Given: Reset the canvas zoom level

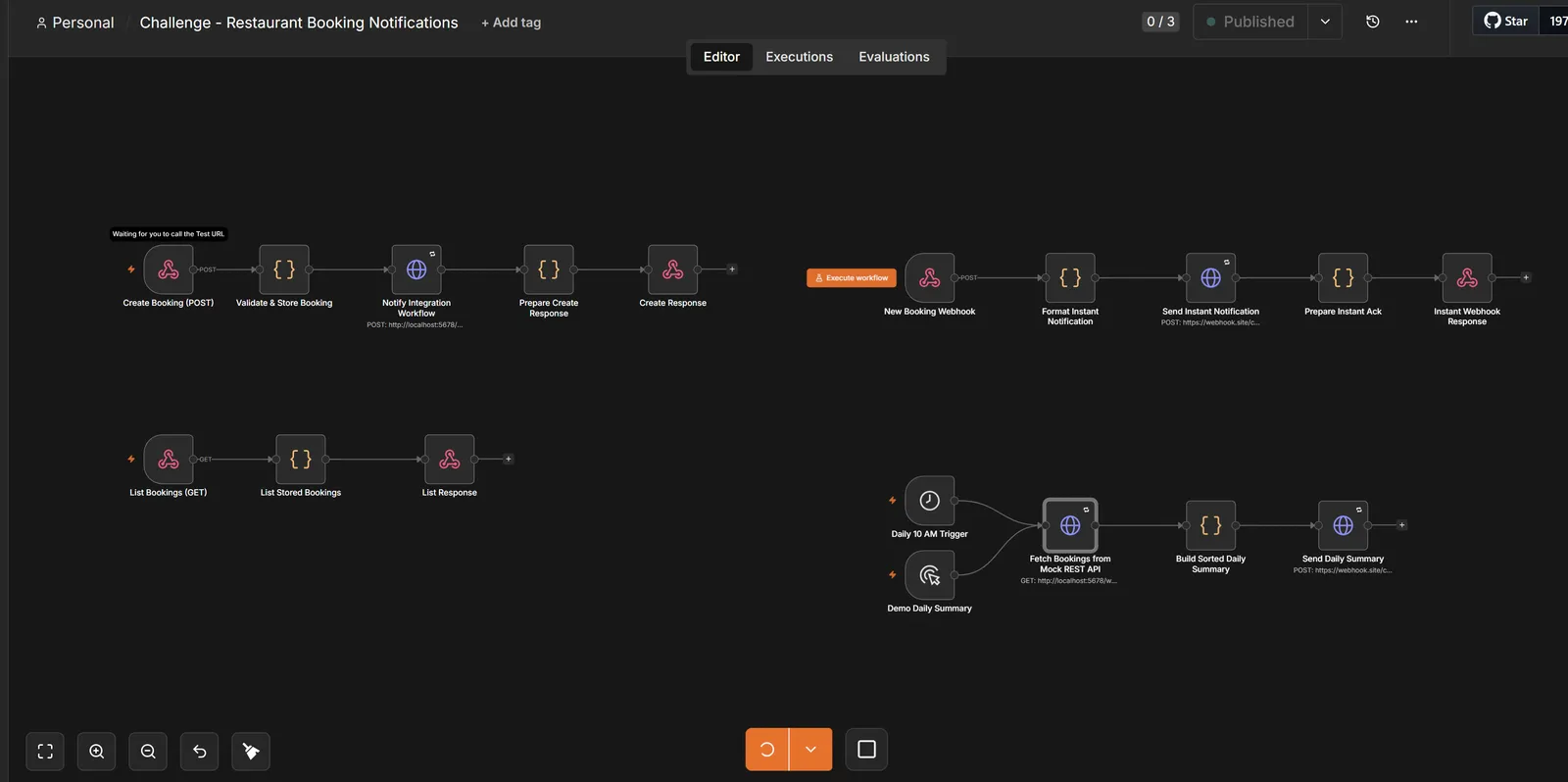Looking at the screenshot, I should 200,752.
